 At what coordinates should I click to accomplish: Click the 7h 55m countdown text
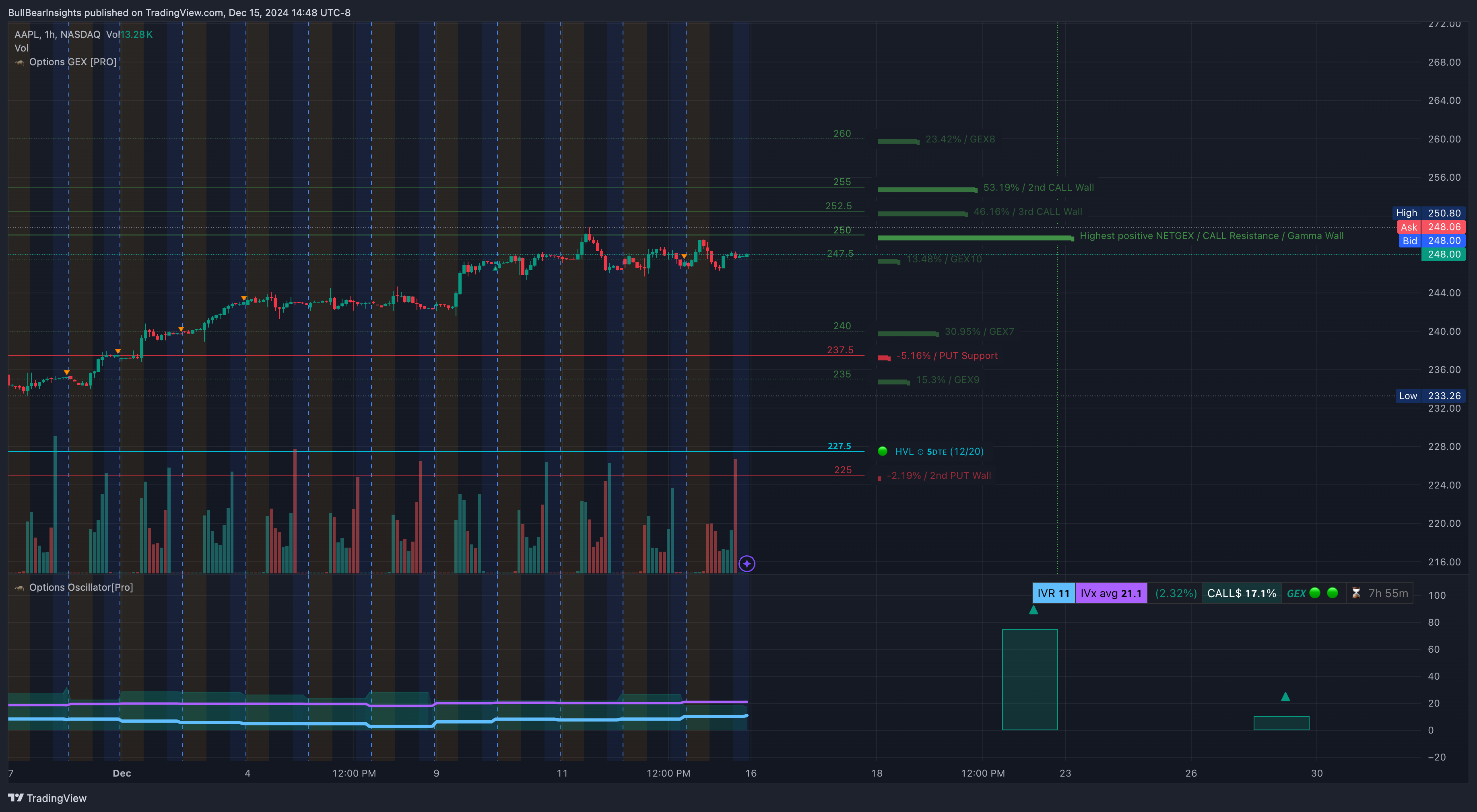1388,593
